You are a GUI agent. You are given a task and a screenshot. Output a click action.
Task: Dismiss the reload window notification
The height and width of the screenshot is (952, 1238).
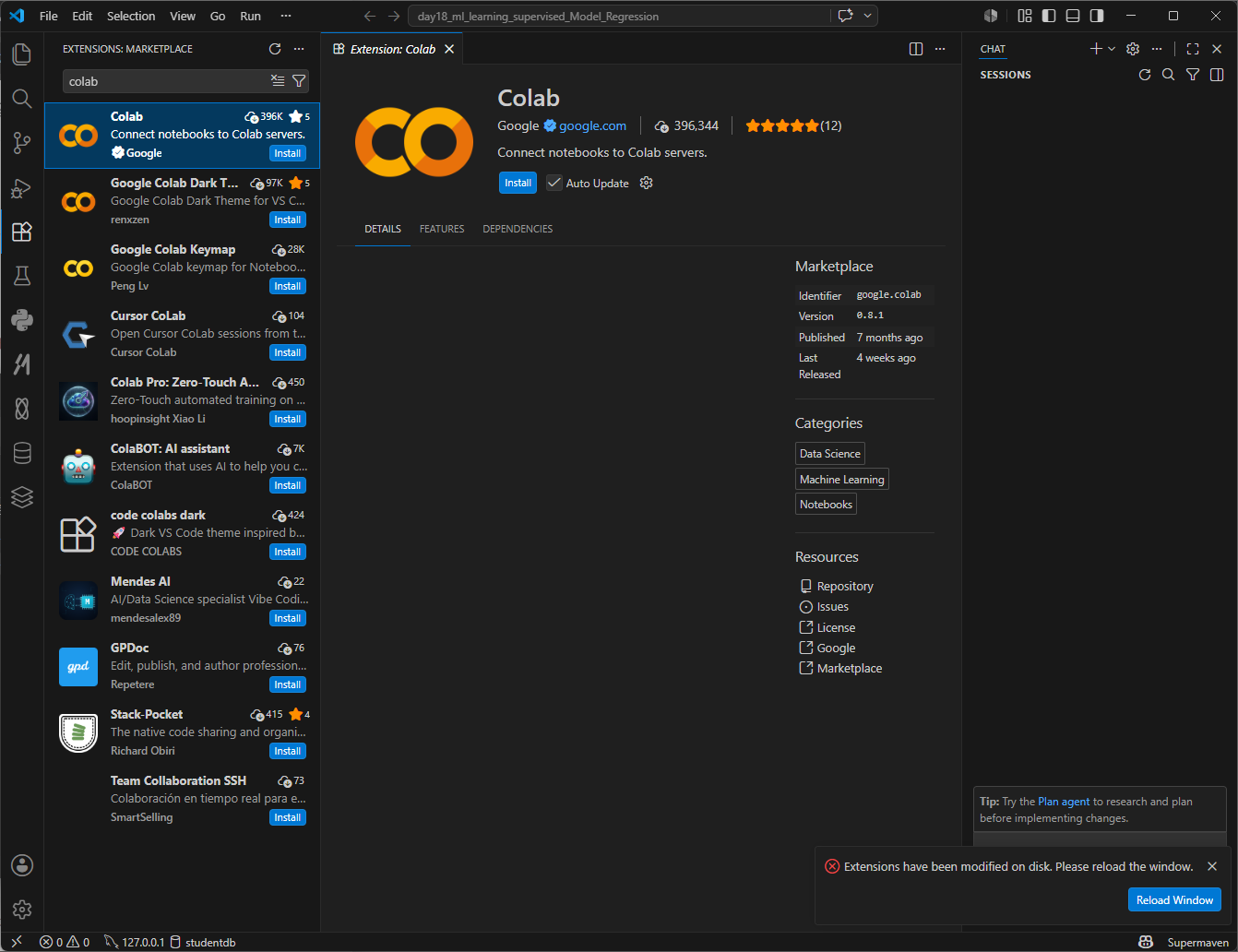(x=1212, y=866)
